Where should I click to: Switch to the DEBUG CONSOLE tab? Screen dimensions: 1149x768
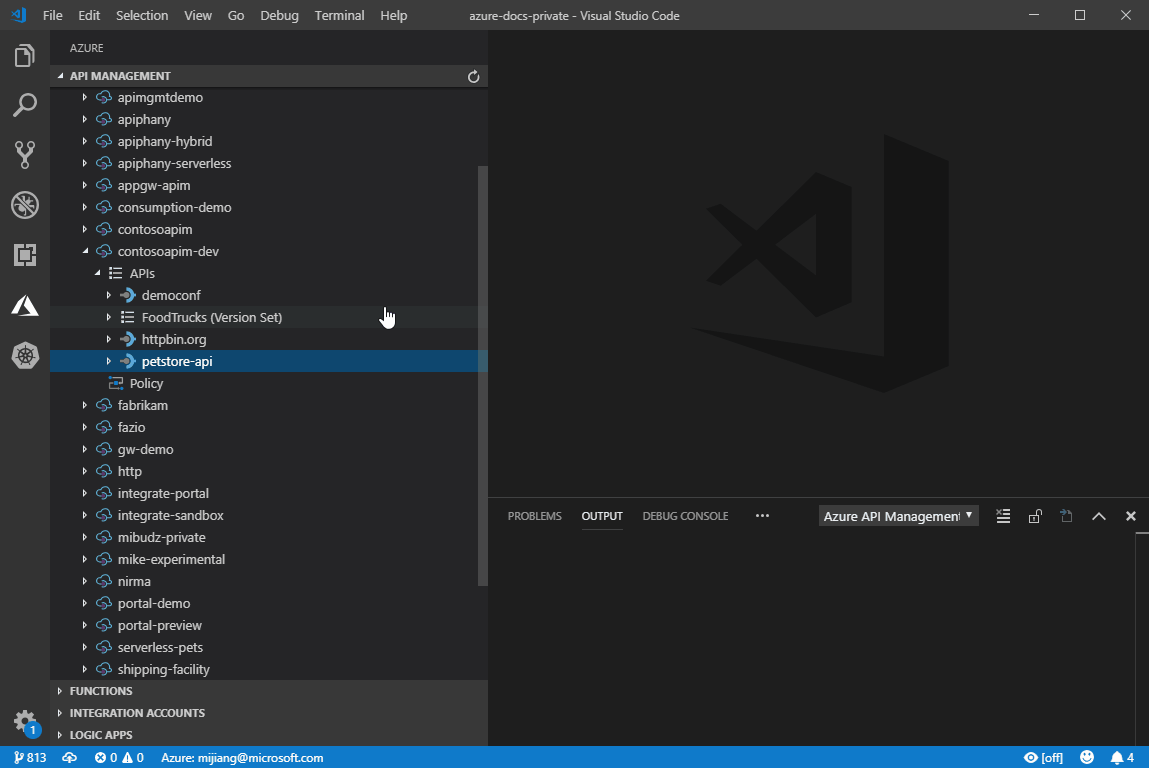coord(685,516)
